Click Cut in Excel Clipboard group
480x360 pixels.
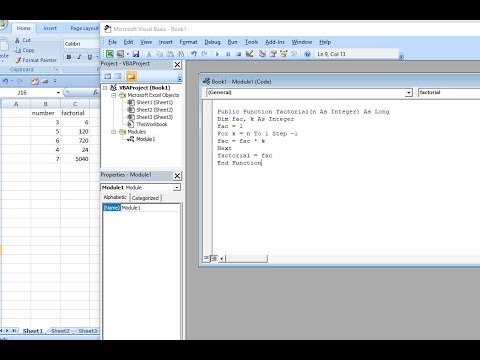tap(23, 40)
